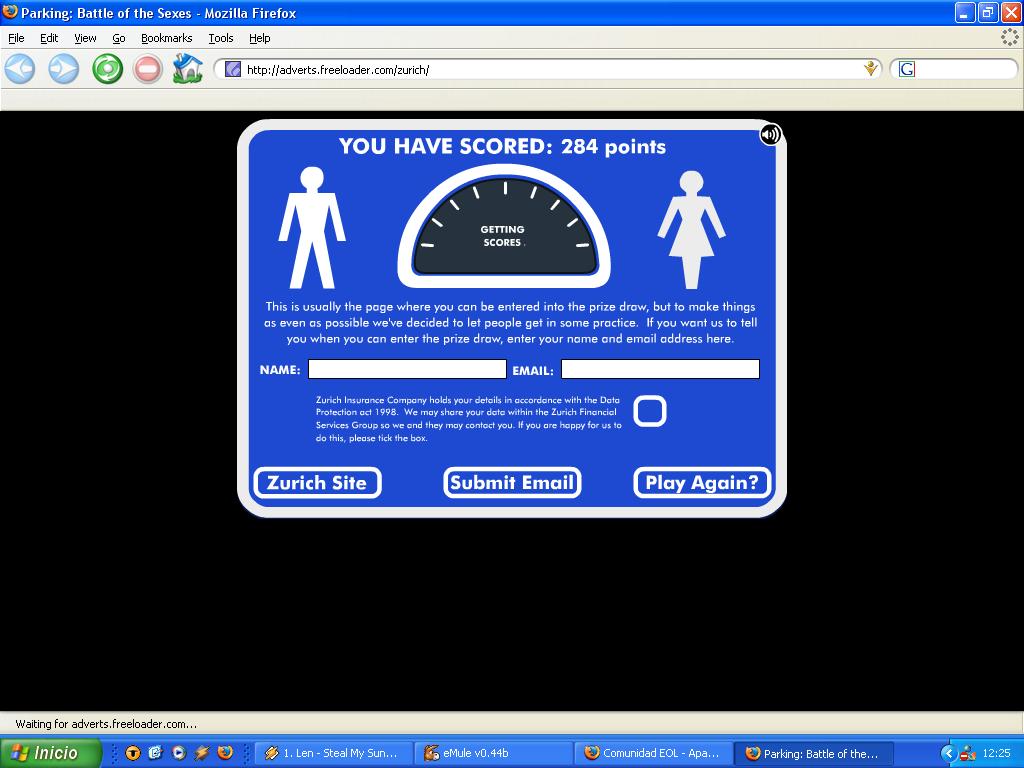
Task: Click the man figure graphic
Action: click(x=312, y=227)
